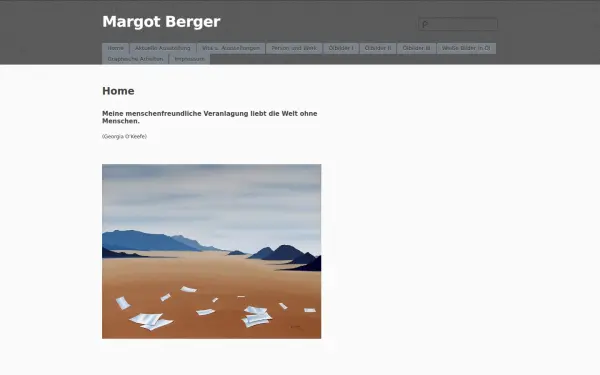
Task: Click the artist signature on the painting
Action: pos(296,327)
